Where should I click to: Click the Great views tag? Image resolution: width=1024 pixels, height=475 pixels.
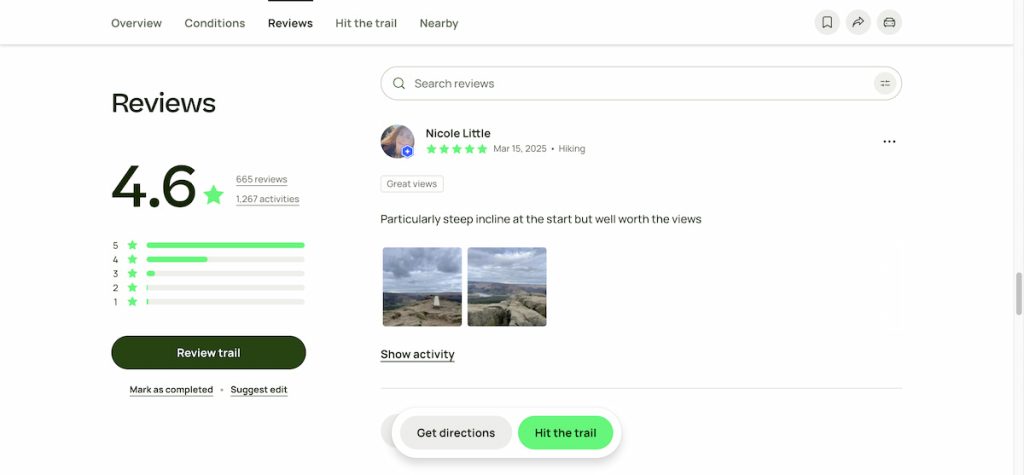pyautogui.click(x=412, y=184)
